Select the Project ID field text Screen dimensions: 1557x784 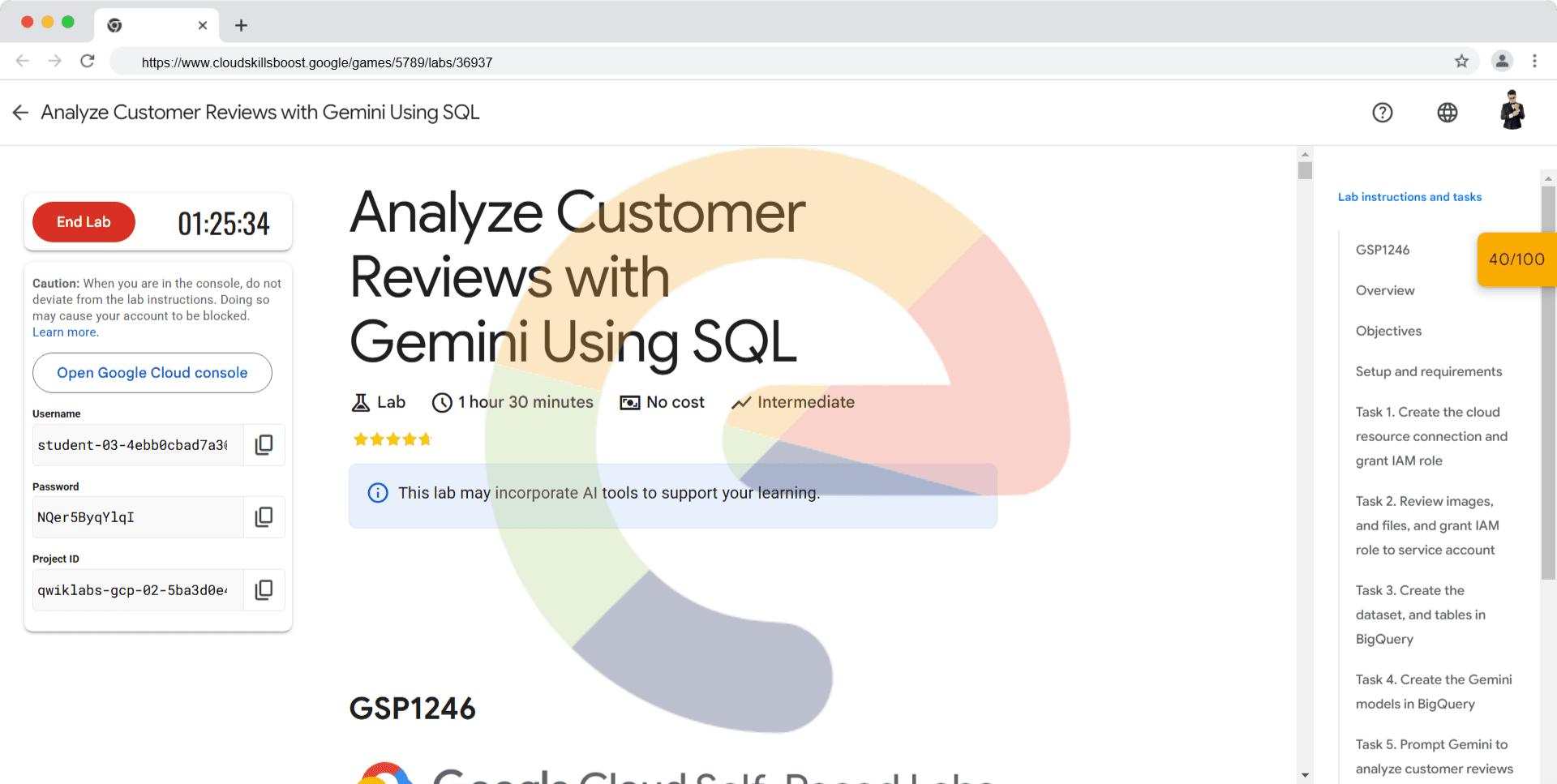tap(138, 590)
